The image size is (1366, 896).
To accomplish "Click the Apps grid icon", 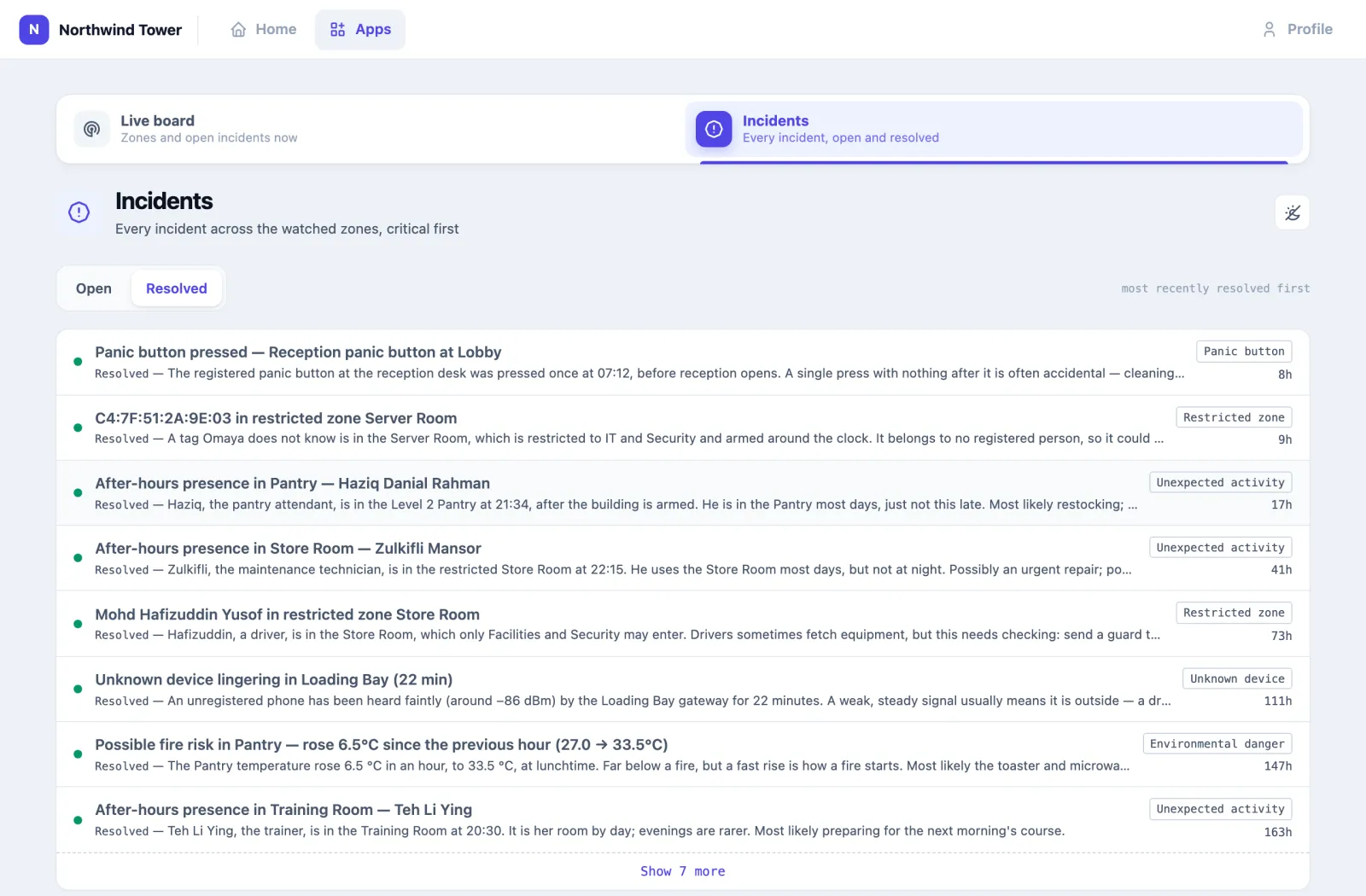I will tap(338, 30).
